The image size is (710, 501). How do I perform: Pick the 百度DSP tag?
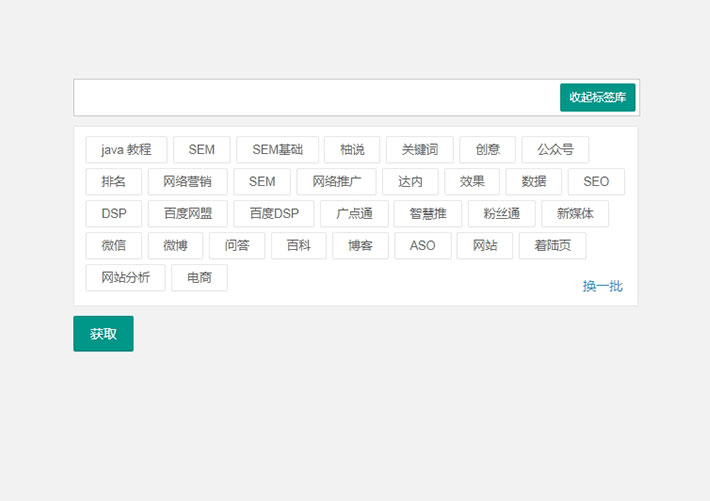click(274, 213)
